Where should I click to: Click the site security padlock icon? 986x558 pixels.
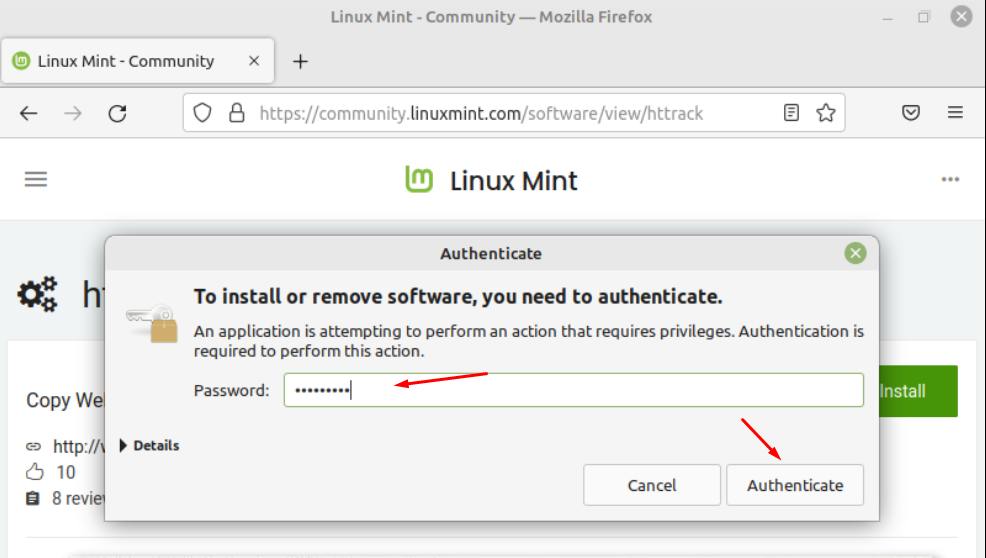pos(236,113)
